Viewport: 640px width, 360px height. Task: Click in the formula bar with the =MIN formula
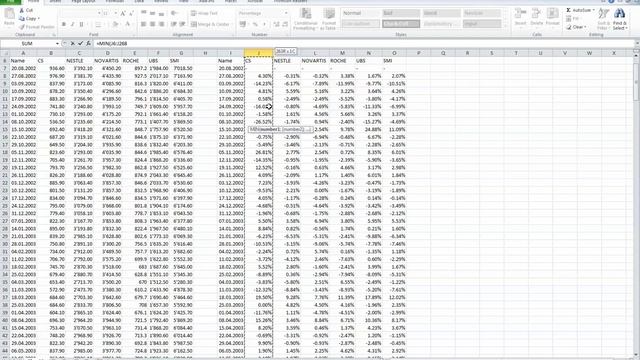pyautogui.click(x=363, y=43)
